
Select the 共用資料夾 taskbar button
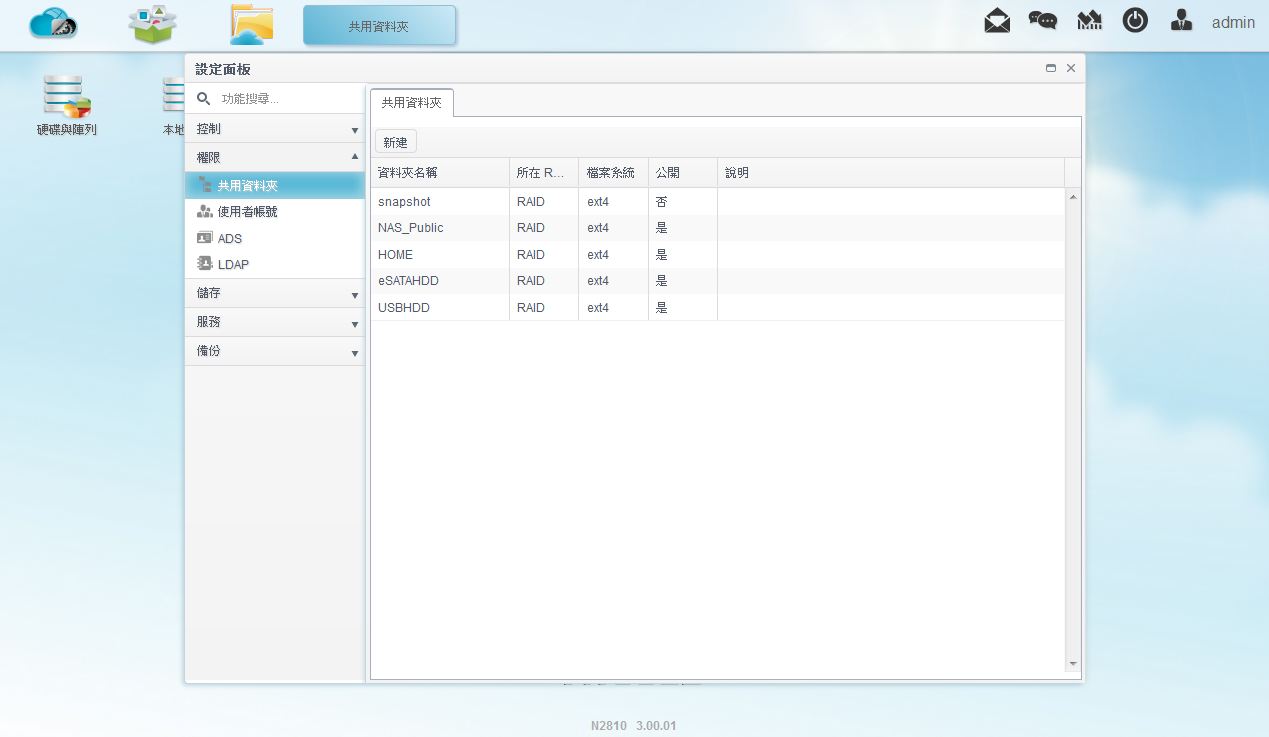379,25
